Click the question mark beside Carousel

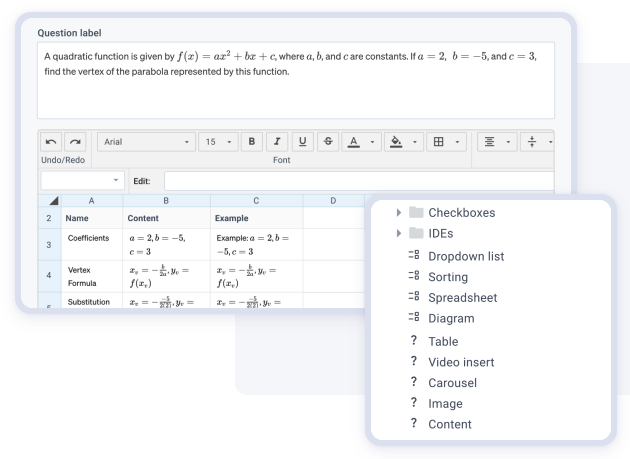[x=414, y=382]
